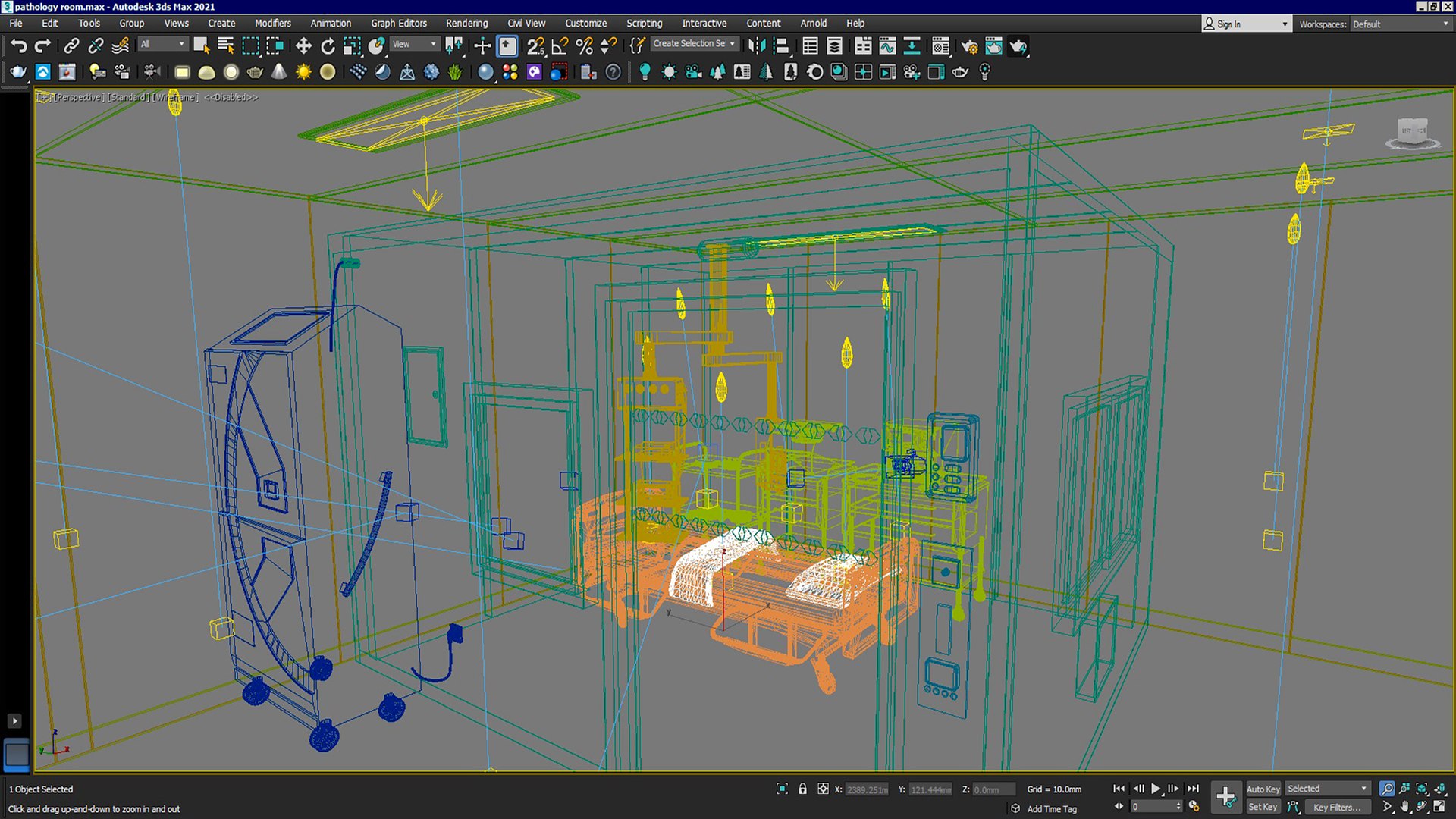Viewport: 1456px width, 819px height.
Task: Toggle Window/Crossing selection mode
Action: [275, 46]
